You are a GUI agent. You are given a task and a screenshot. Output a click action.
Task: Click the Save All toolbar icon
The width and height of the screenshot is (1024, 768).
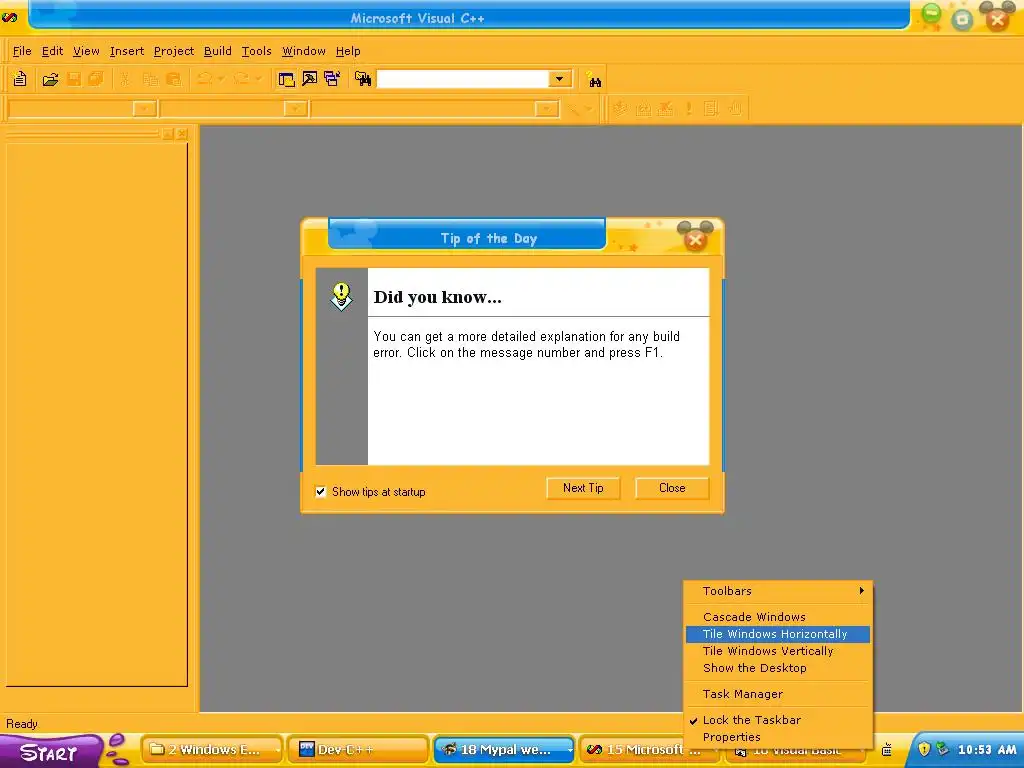[96, 80]
